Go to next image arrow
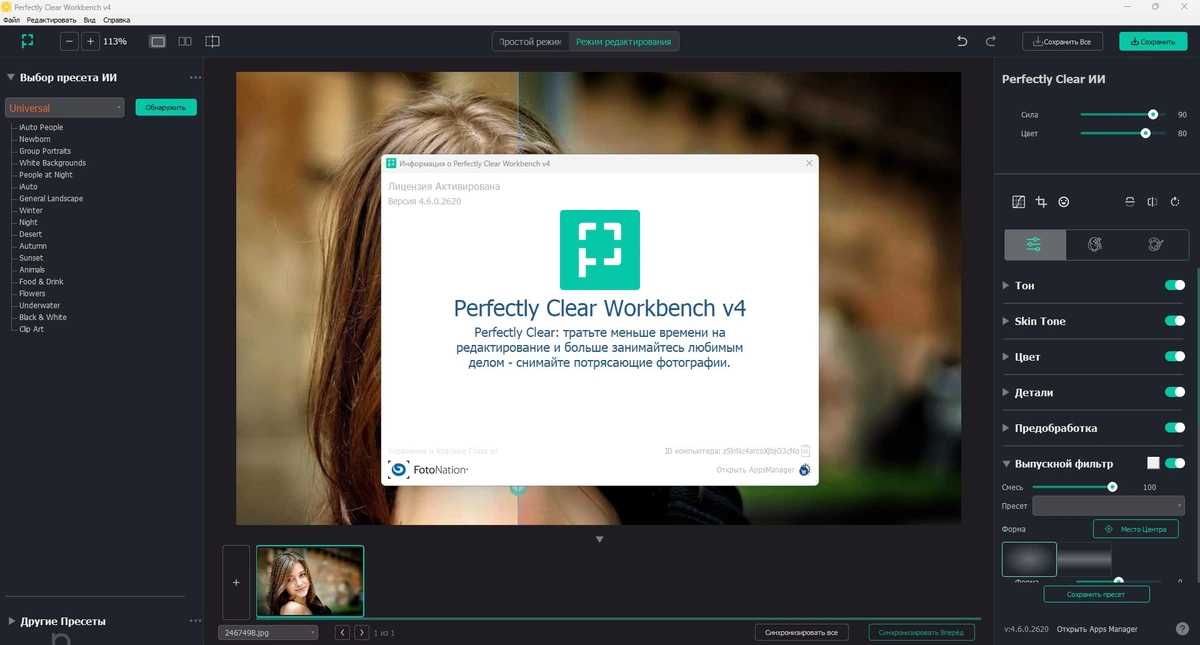The image size is (1200, 645). coord(361,632)
